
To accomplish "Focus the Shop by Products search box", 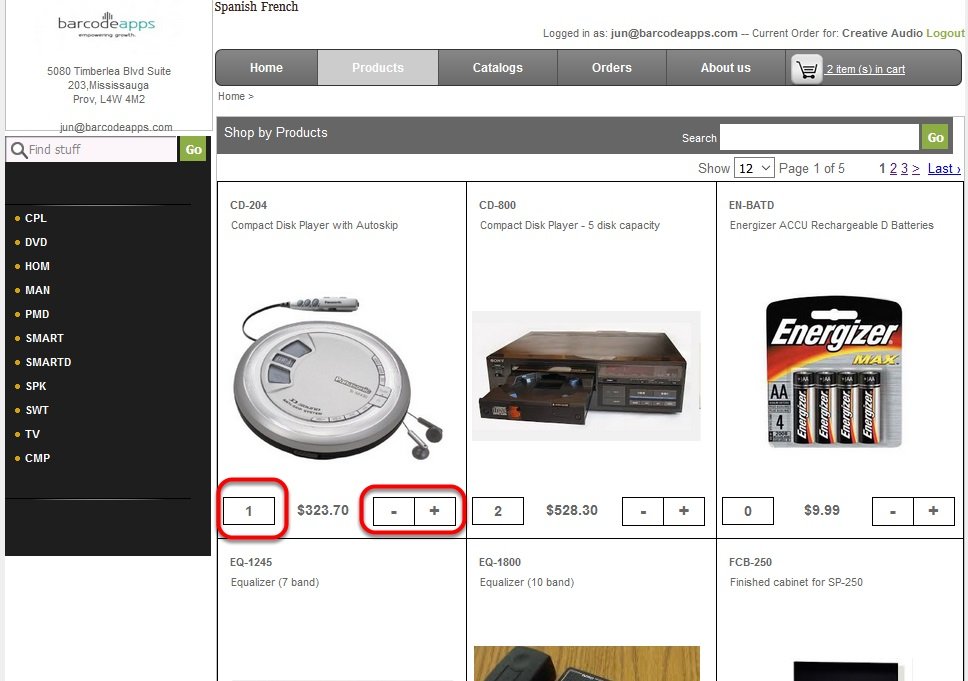I will coord(819,137).
